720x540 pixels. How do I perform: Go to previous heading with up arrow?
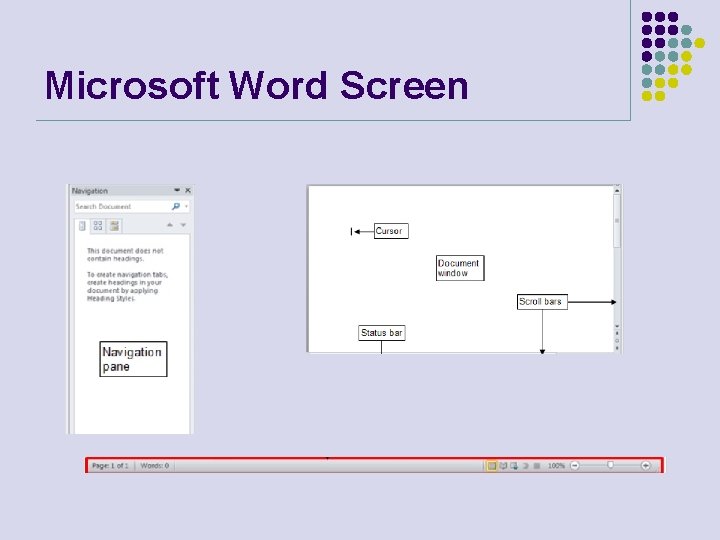(x=170, y=225)
